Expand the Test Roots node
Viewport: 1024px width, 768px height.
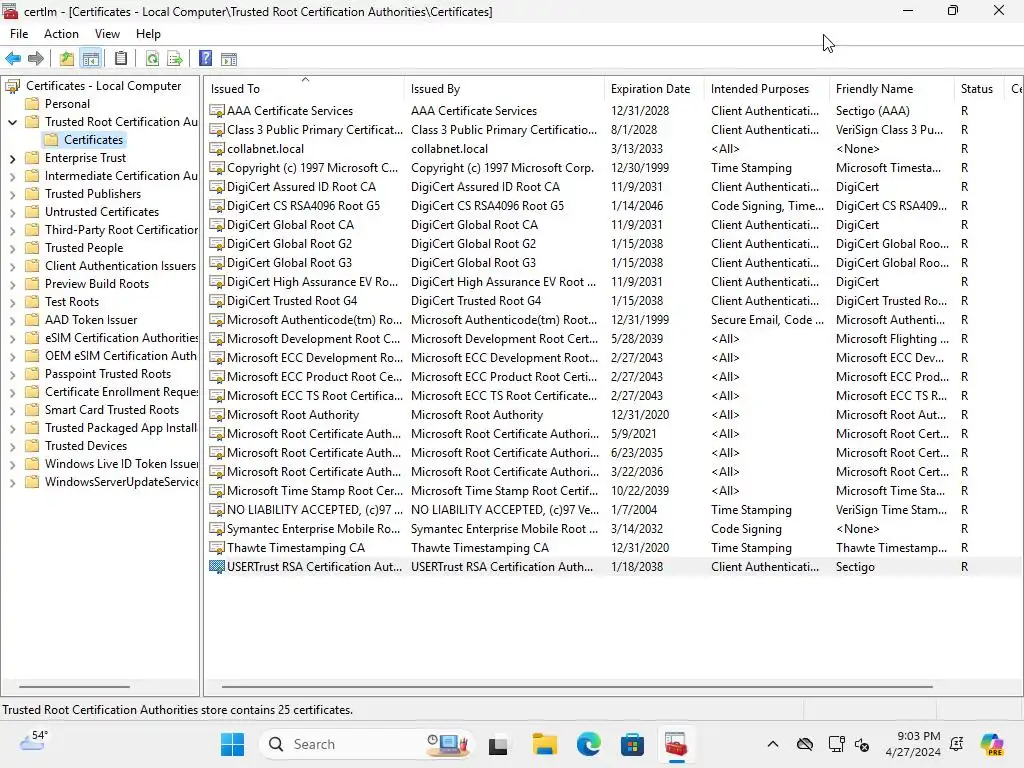[12, 302]
